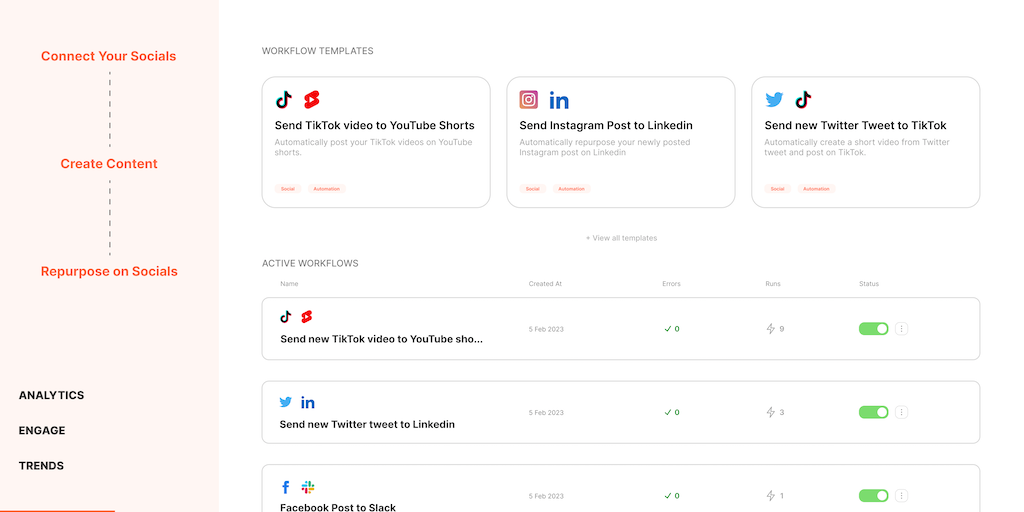Click View all templates link
The width and height of the screenshot is (1024, 512).
[621, 238]
